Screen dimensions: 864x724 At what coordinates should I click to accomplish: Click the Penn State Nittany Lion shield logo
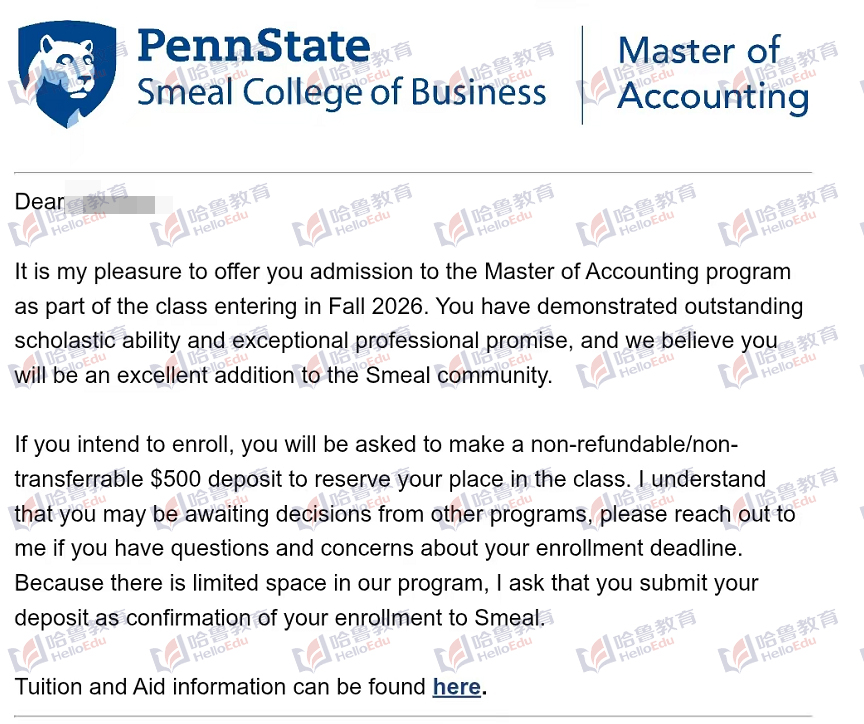(x=67, y=75)
